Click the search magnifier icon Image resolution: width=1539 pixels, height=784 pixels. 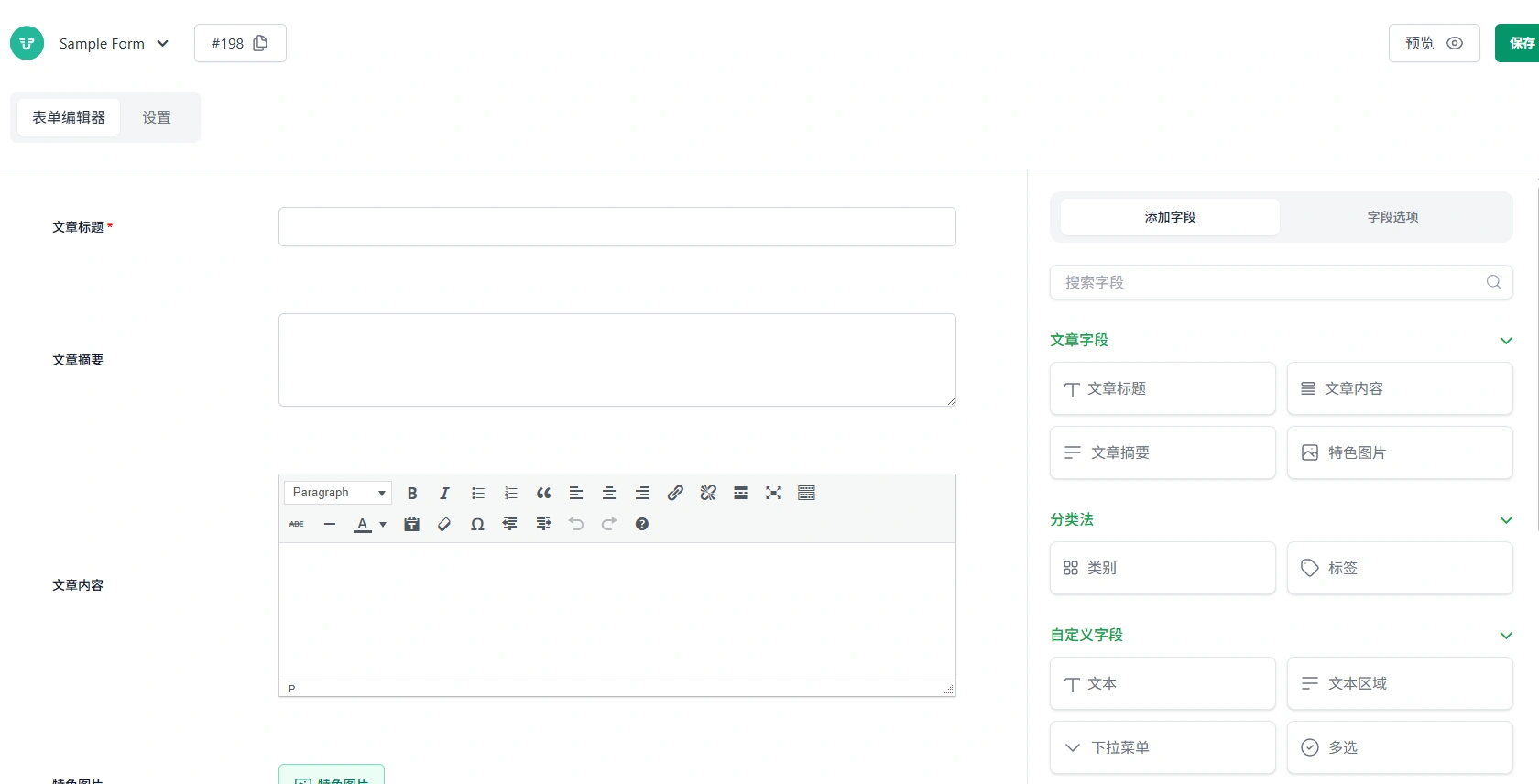point(1493,282)
